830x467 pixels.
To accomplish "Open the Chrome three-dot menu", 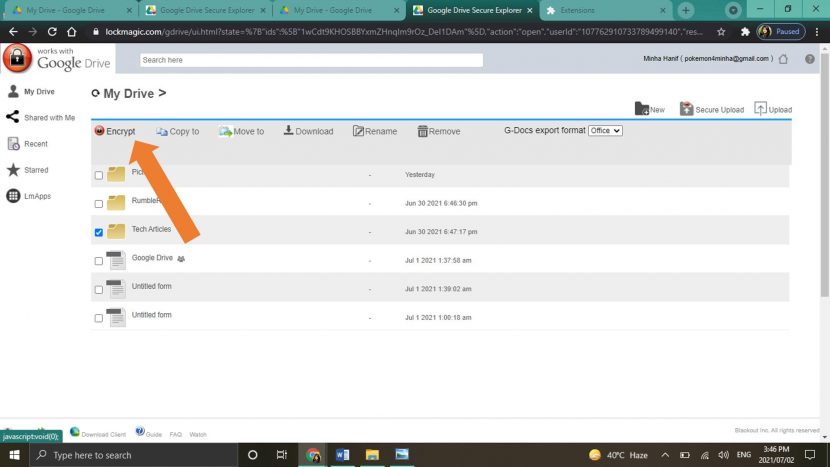I will pos(817,32).
